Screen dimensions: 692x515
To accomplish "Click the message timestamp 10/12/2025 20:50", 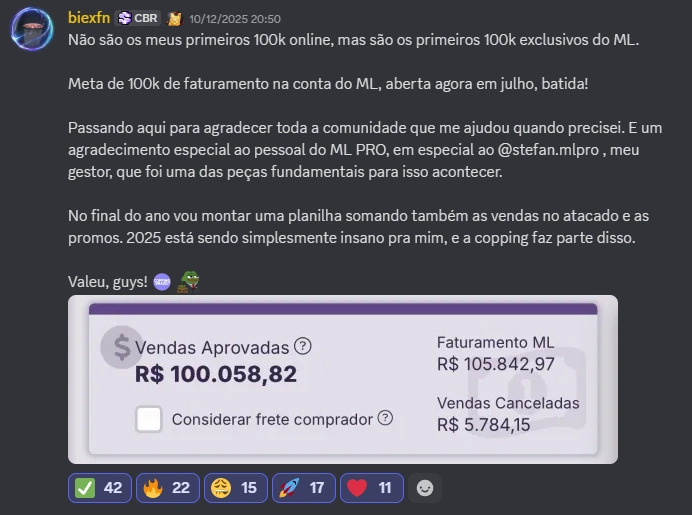I will [235, 19].
